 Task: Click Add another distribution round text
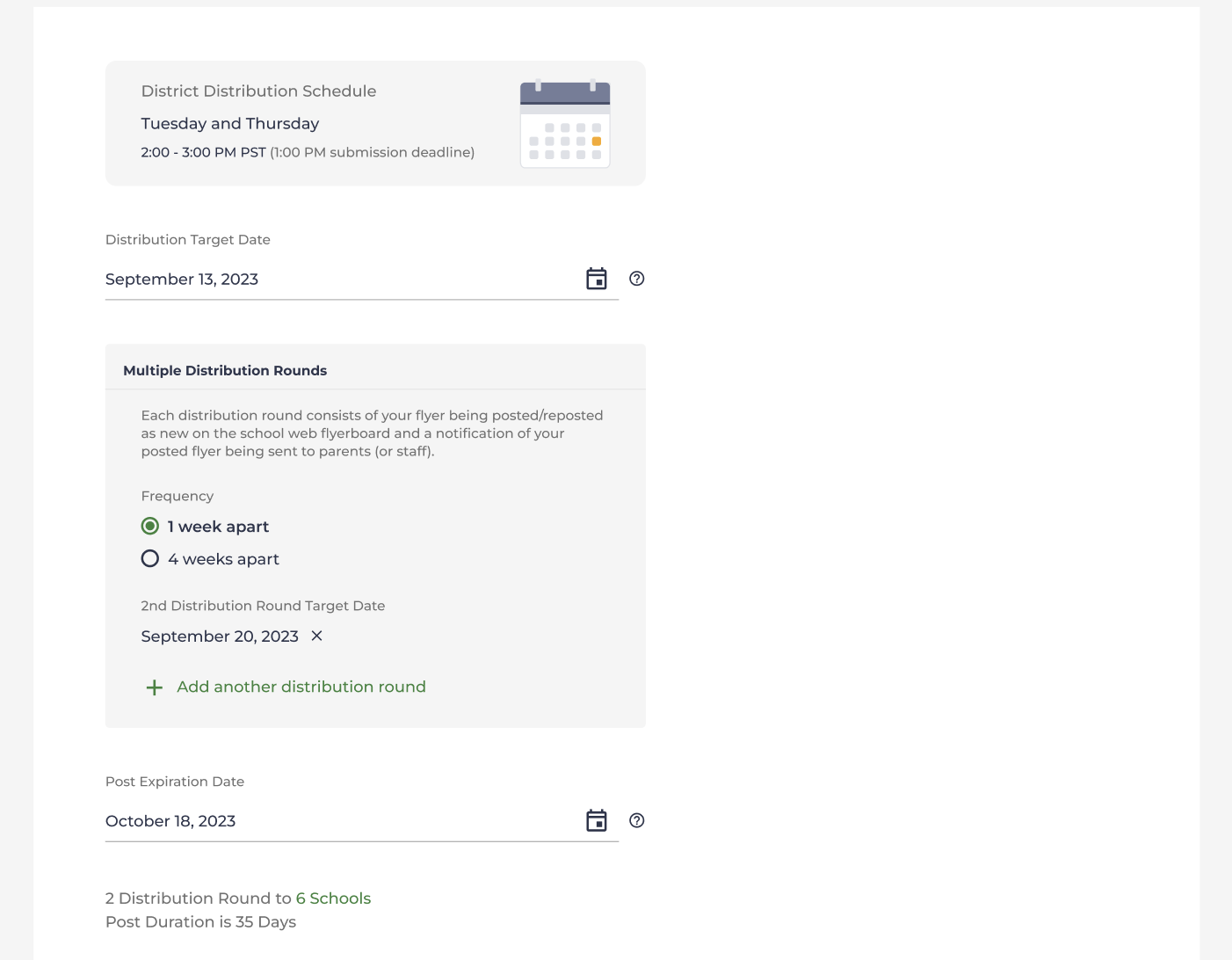[301, 687]
